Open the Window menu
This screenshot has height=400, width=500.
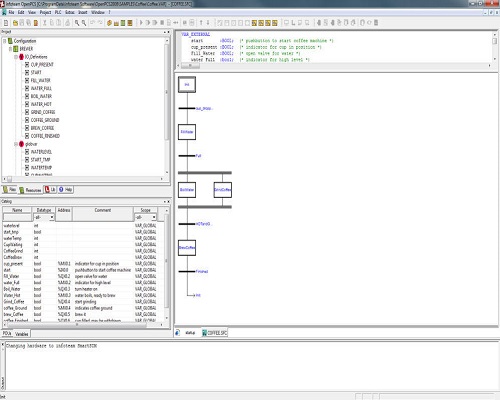[x=98, y=12]
